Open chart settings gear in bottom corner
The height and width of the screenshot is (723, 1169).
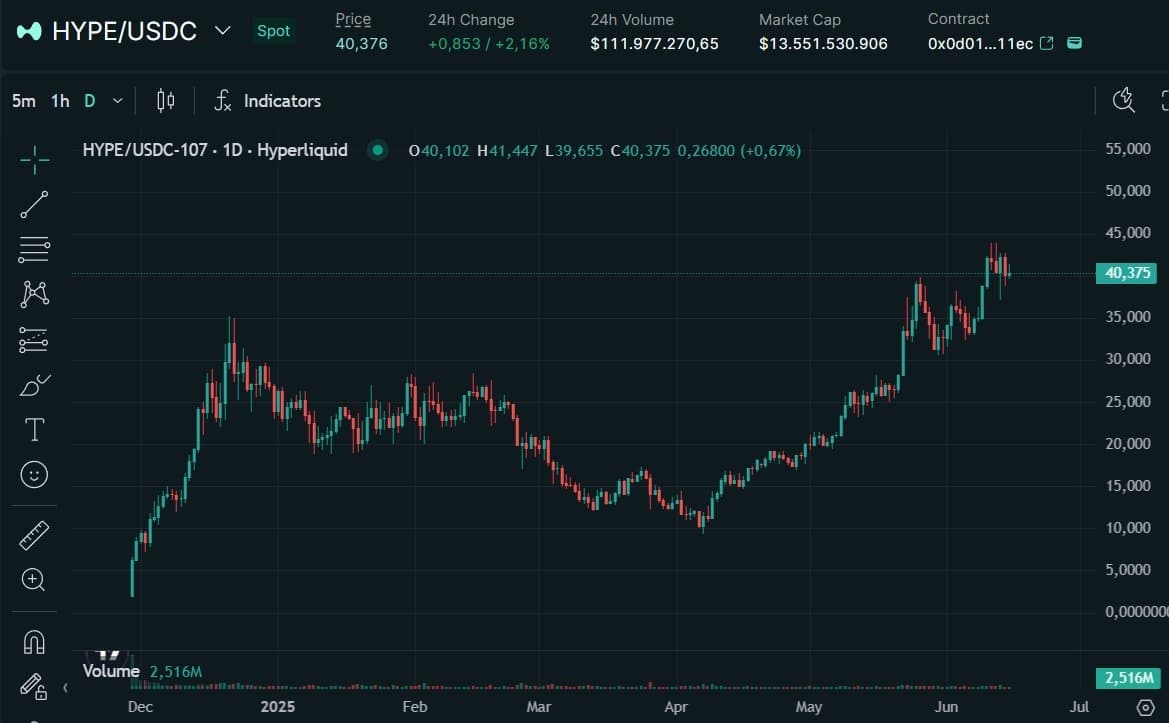[x=1145, y=707]
